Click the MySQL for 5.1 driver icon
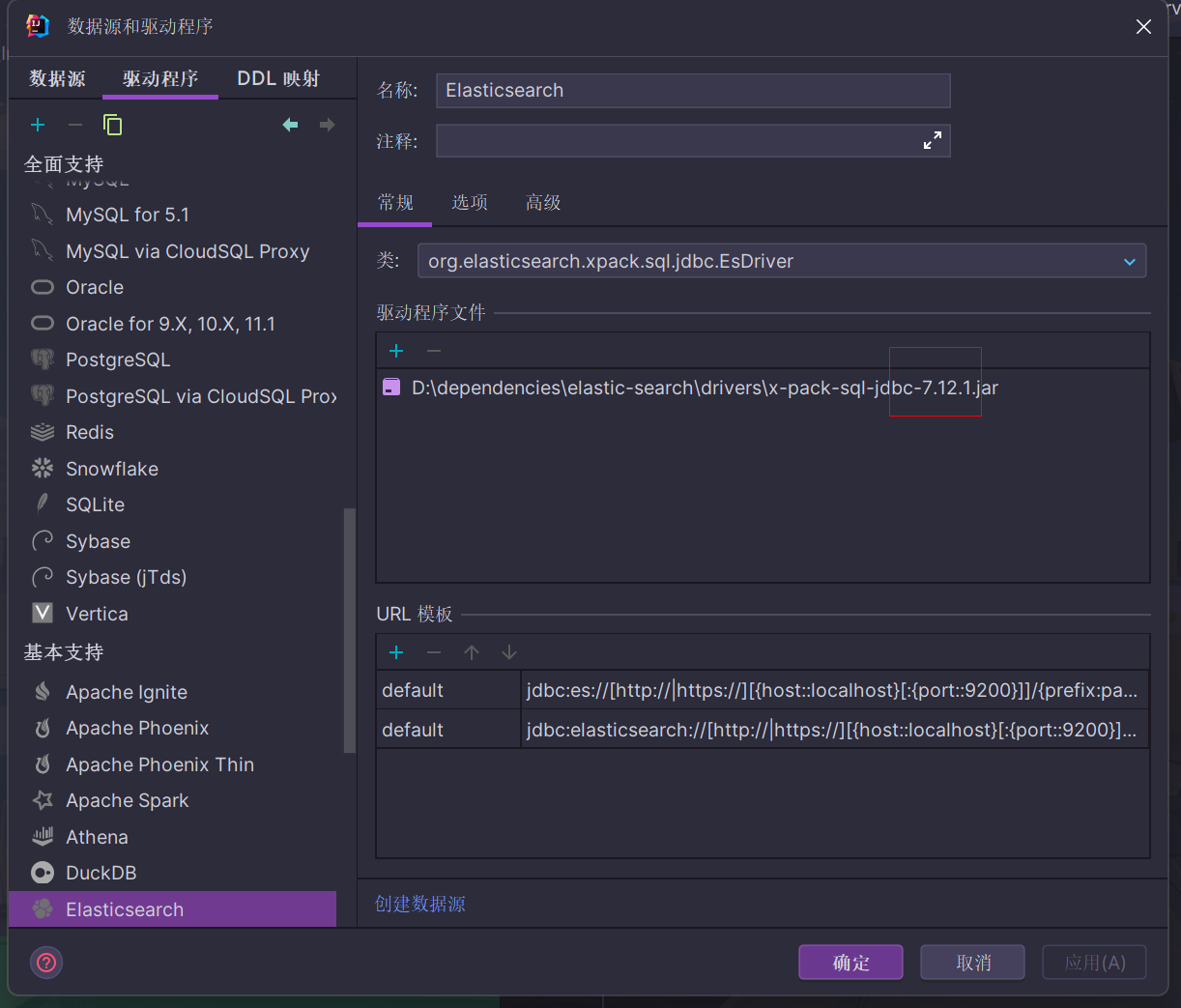The height and width of the screenshot is (1008, 1181). point(43,215)
